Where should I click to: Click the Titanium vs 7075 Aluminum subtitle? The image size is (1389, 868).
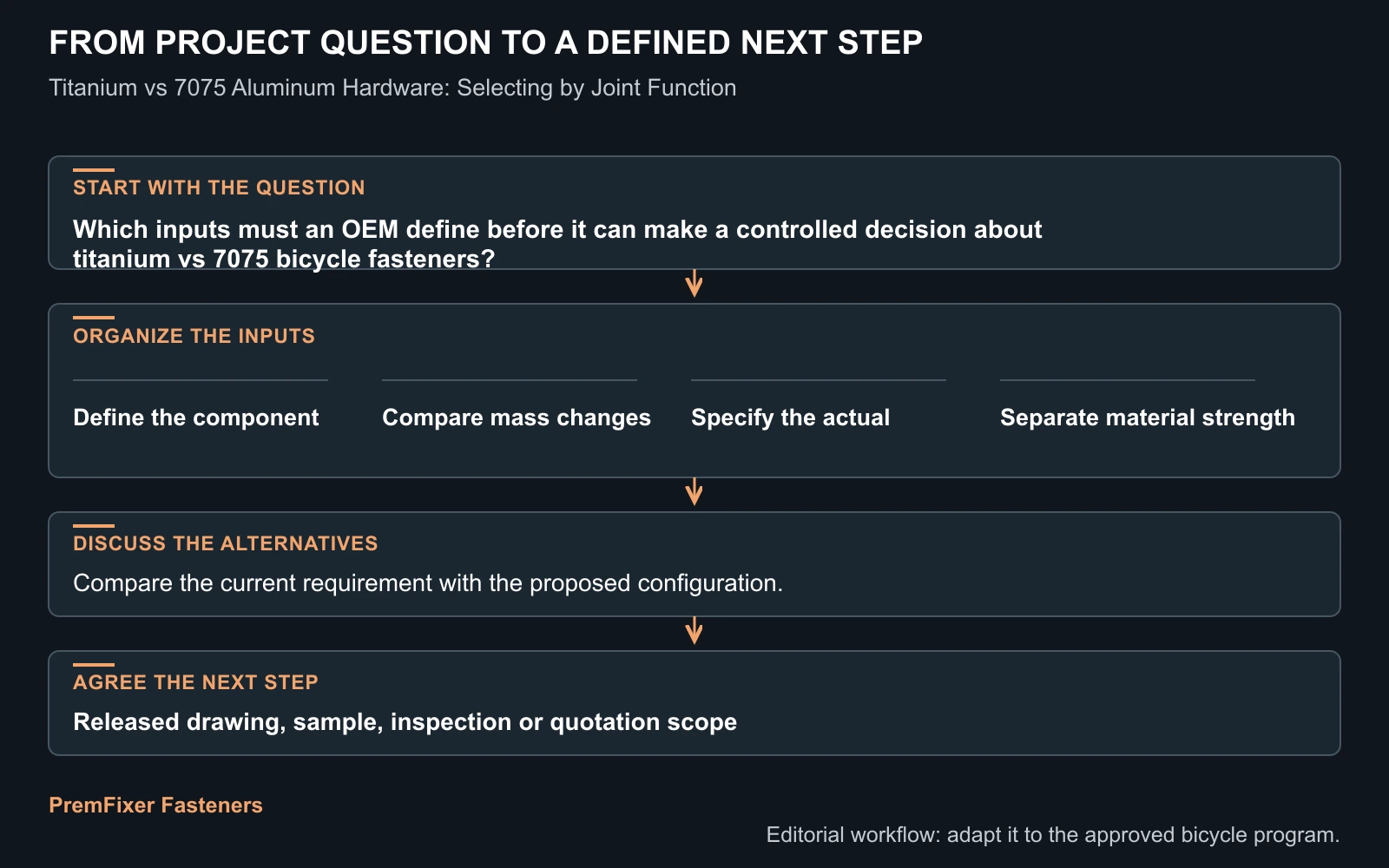[x=392, y=88]
